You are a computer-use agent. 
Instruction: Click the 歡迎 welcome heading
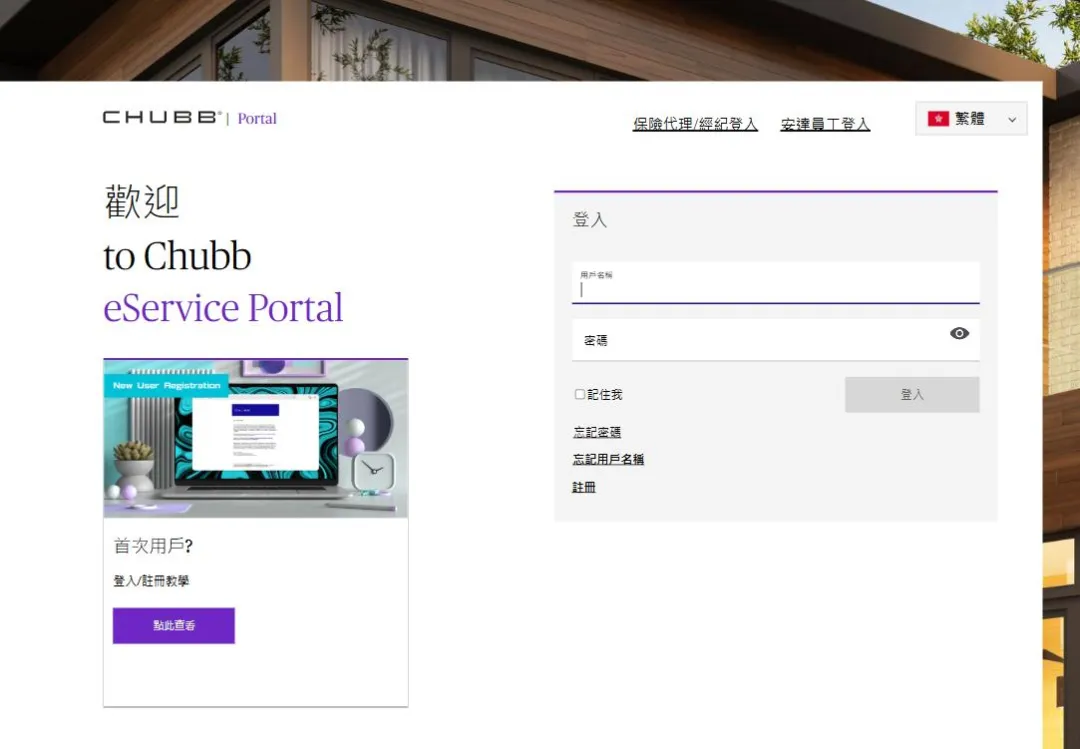(x=142, y=202)
